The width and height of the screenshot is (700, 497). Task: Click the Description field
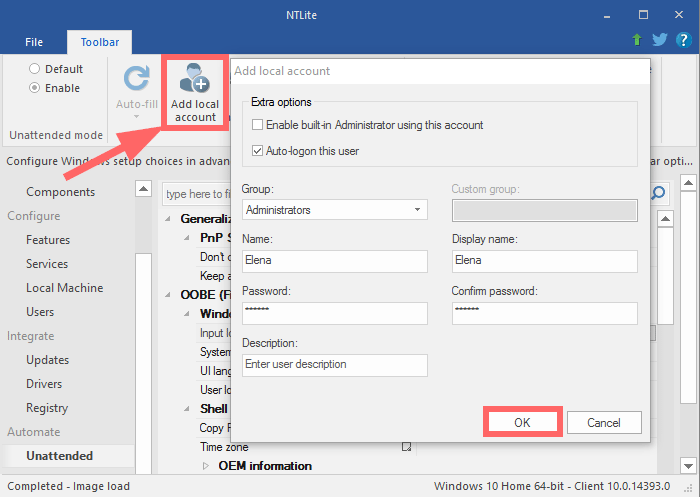click(x=335, y=365)
